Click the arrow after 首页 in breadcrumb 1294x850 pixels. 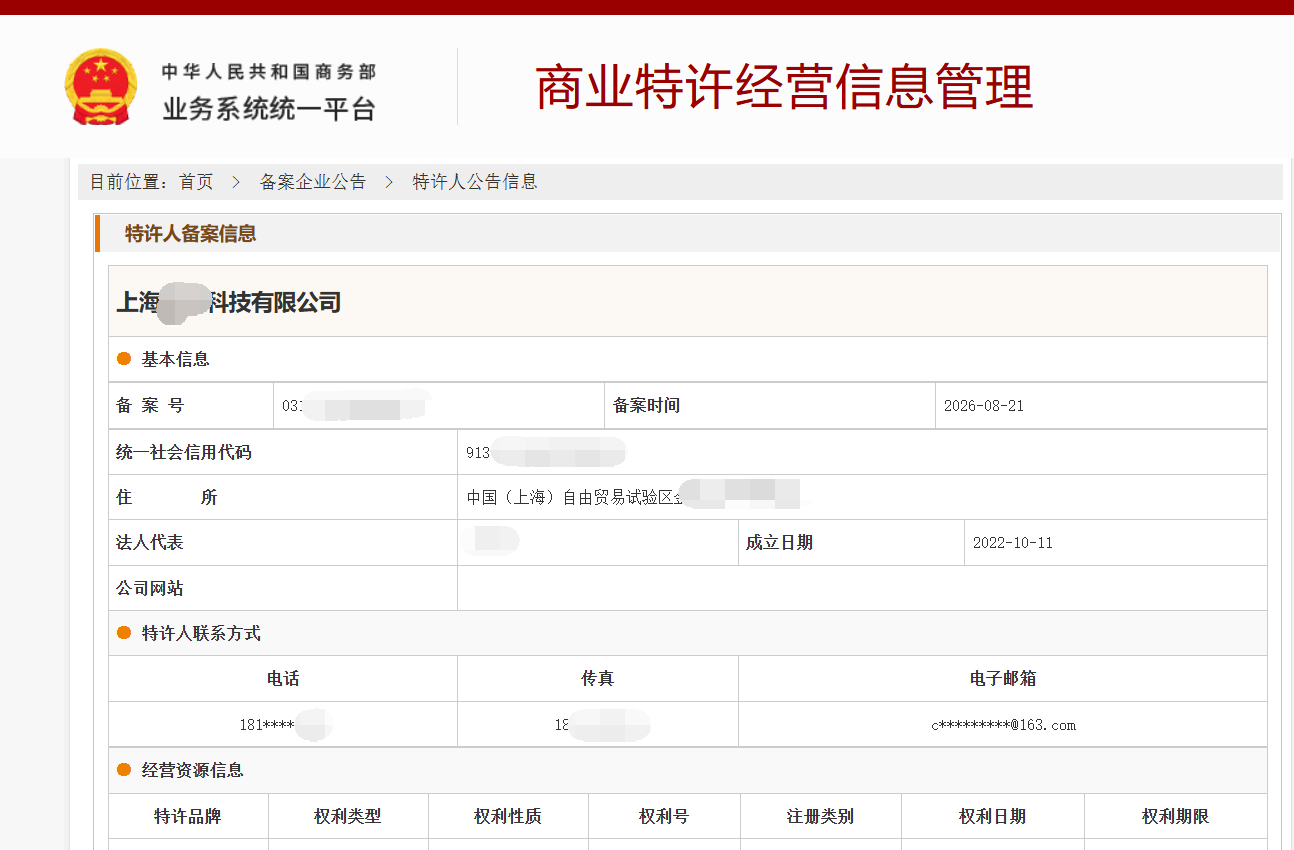(236, 182)
